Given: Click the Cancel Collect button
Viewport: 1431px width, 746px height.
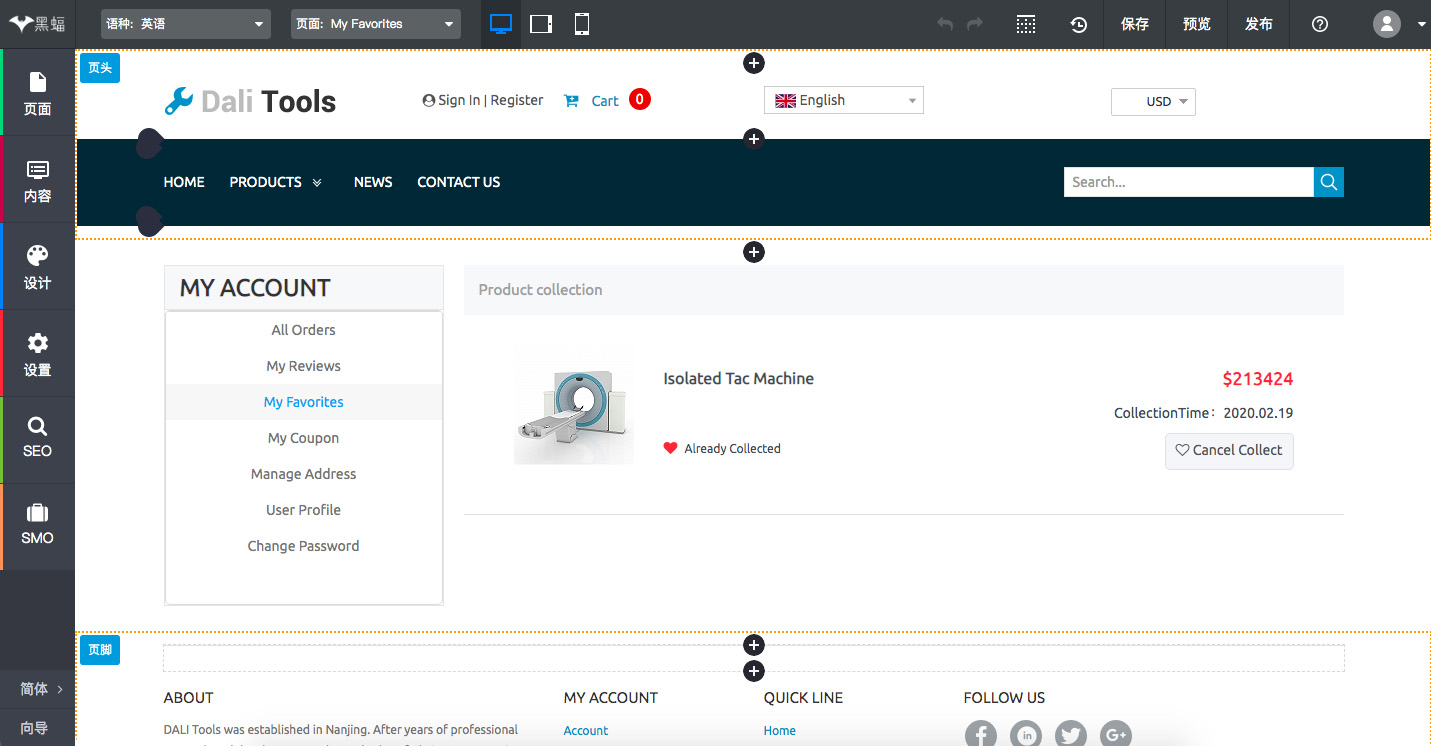Looking at the screenshot, I should point(1229,451).
